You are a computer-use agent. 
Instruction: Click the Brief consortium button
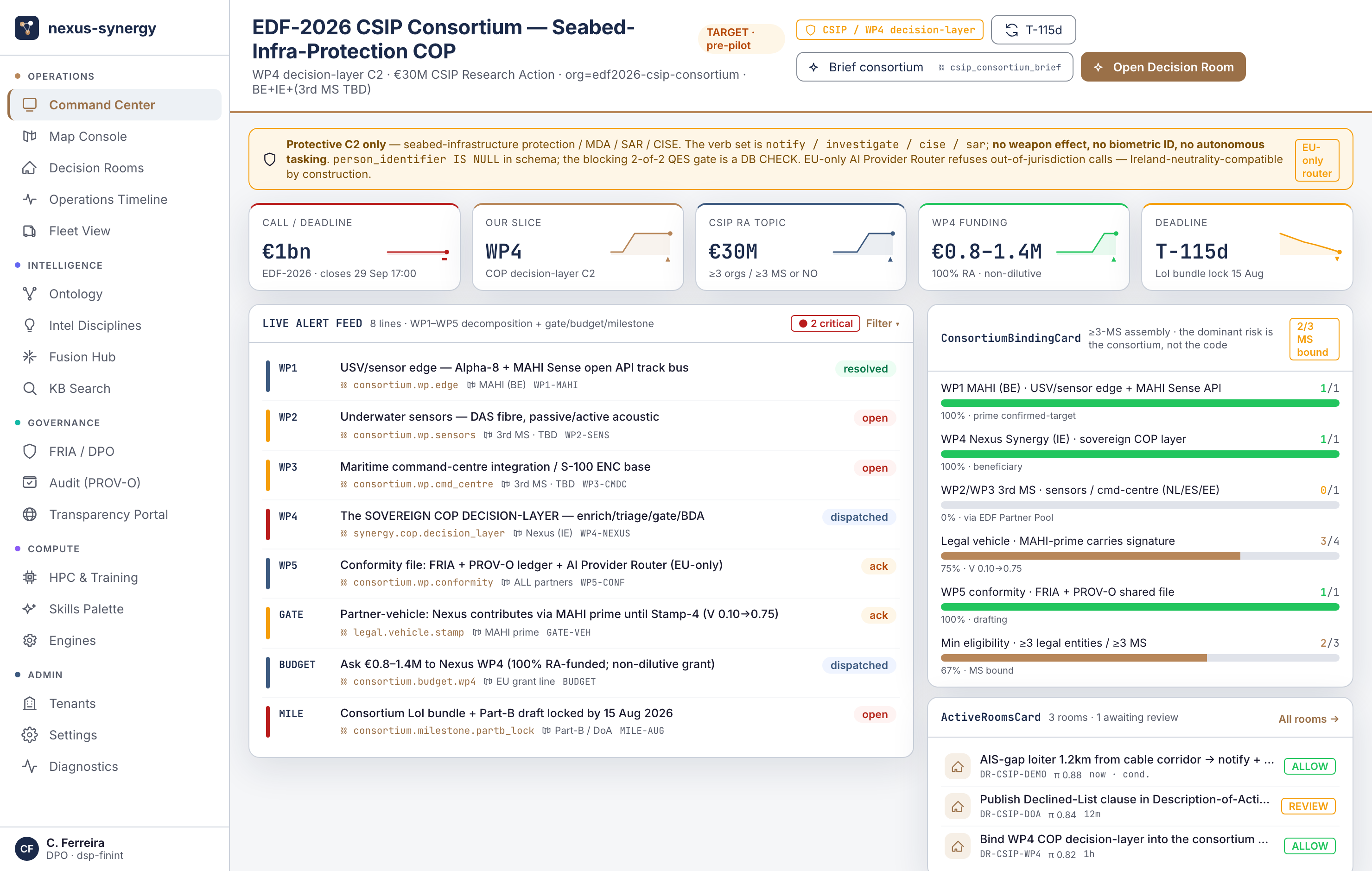[934, 67]
